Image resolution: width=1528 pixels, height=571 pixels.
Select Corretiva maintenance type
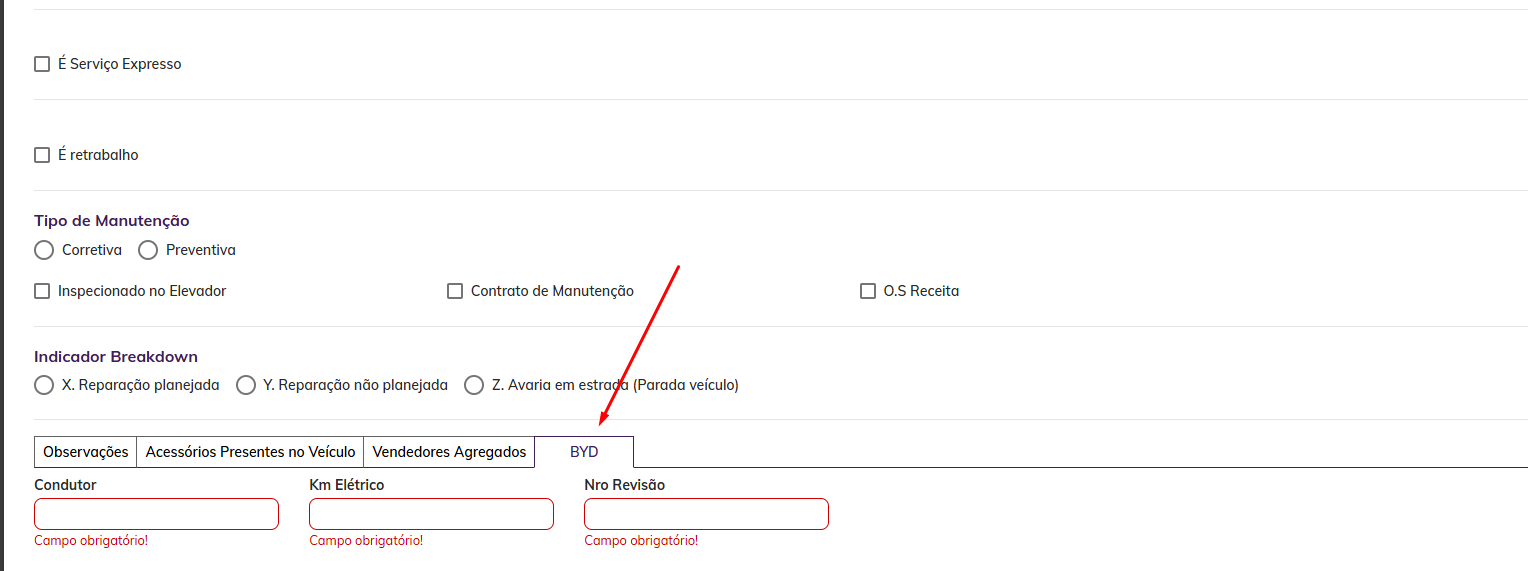[x=44, y=250]
